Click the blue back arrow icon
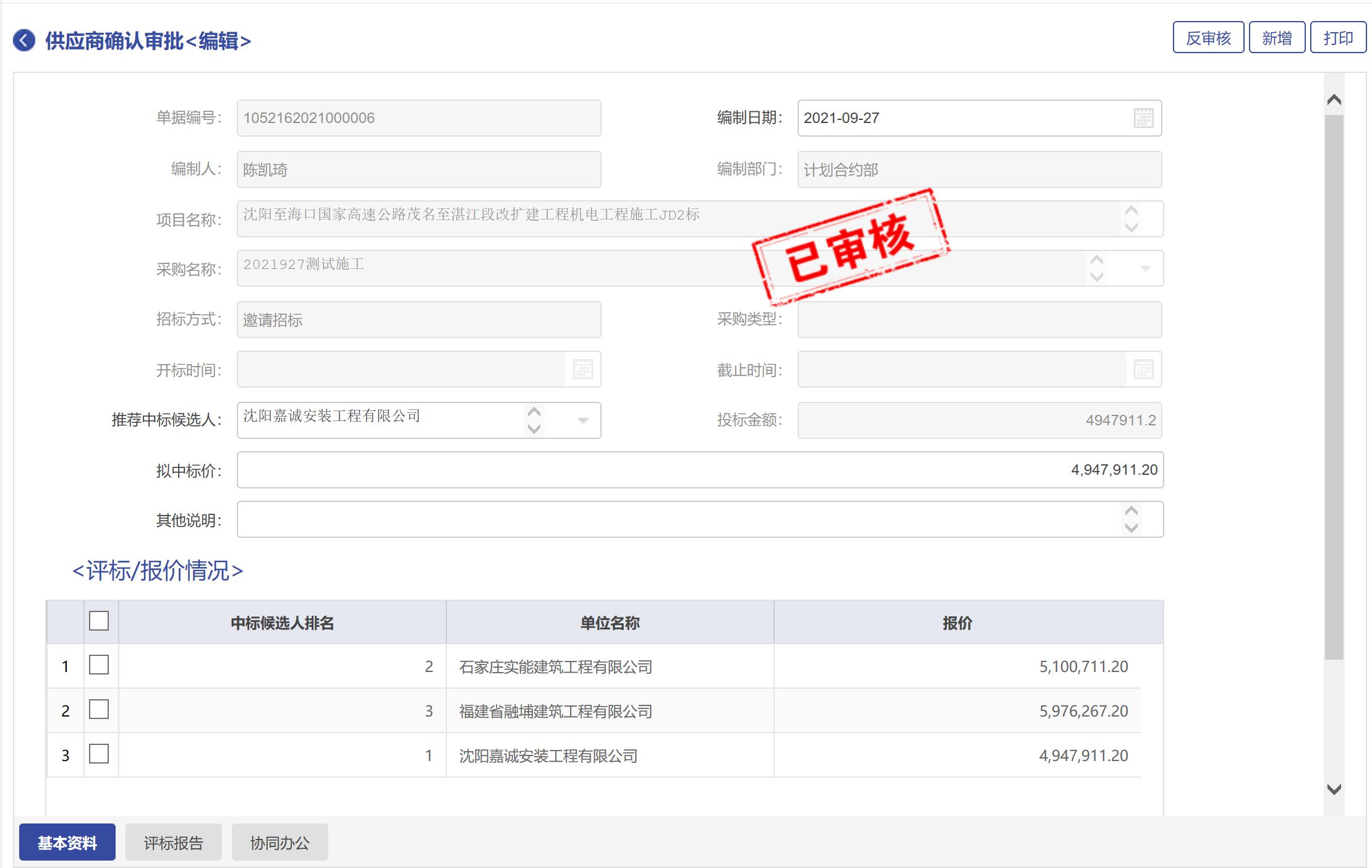This screenshot has width=1372, height=868. click(24, 41)
